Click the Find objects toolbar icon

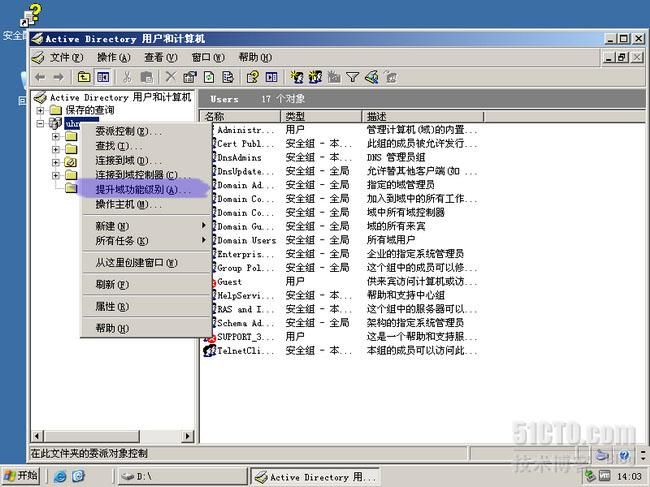click(x=372, y=77)
